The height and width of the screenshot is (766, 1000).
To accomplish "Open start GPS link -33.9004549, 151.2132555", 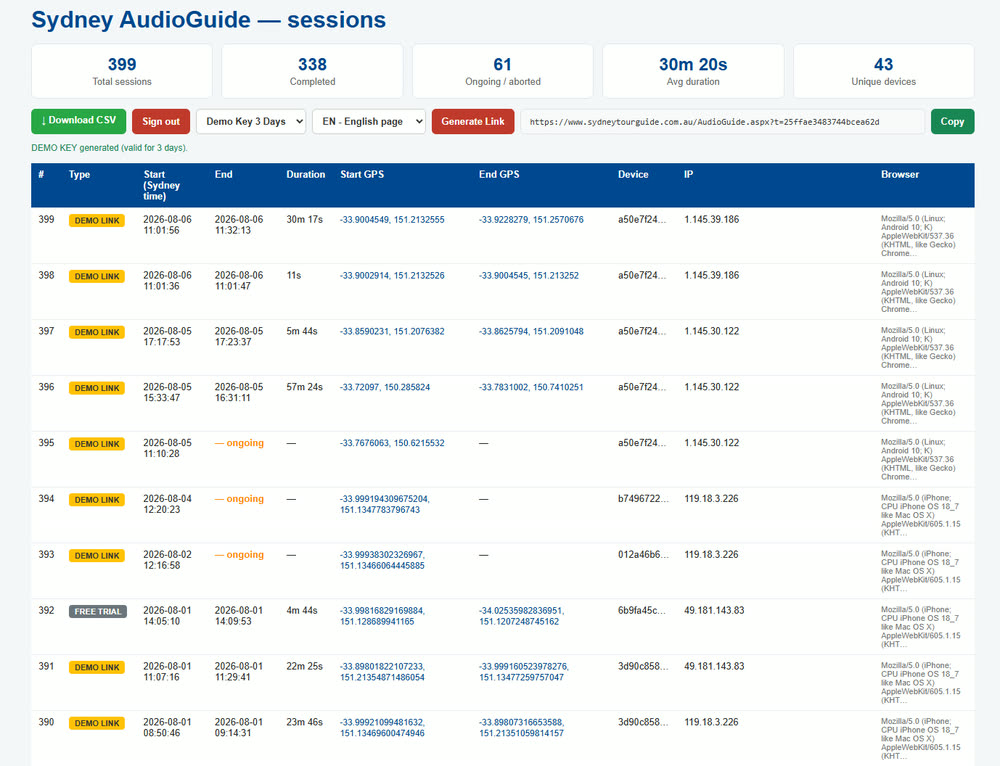I will tap(392, 219).
